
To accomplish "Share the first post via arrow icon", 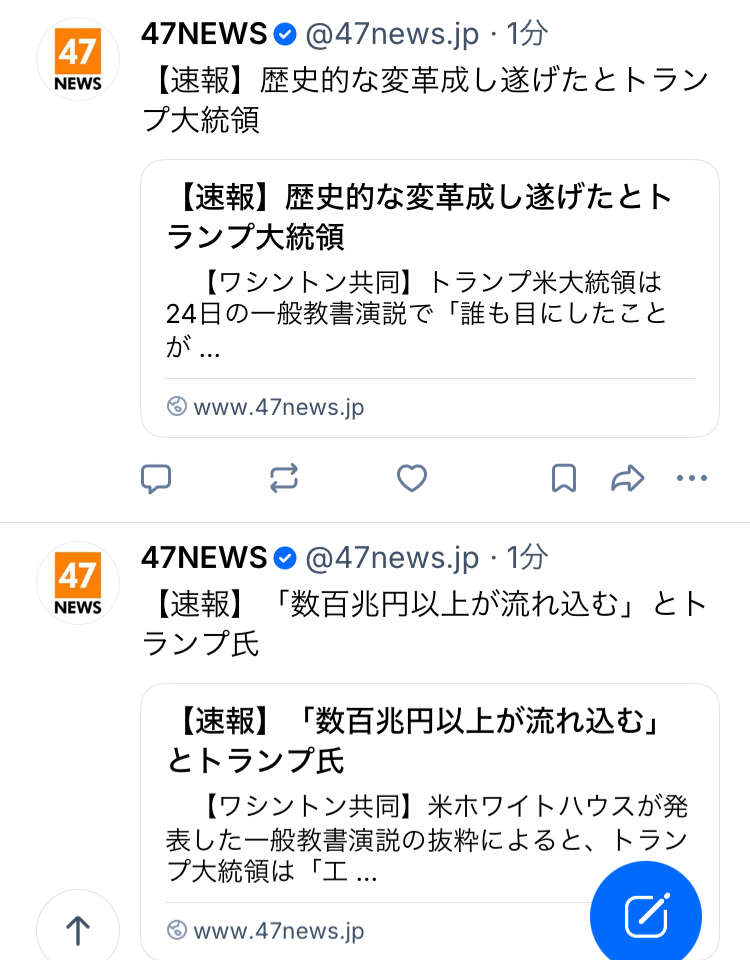I will pyautogui.click(x=628, y=478).
